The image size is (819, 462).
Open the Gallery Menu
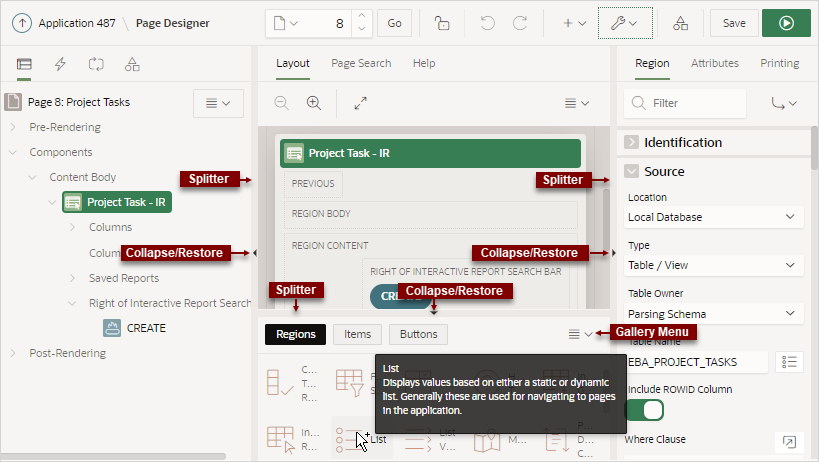pos(580,334)
